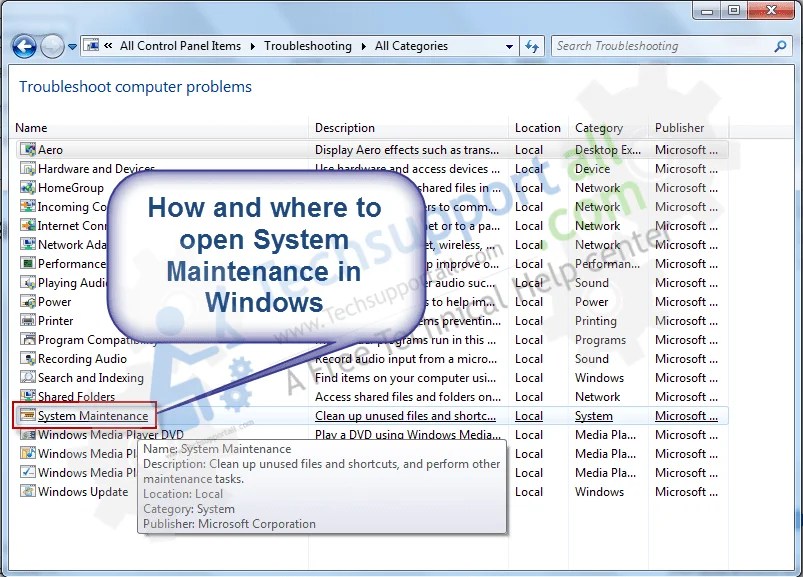
Task: Click the Printer troubleshooter icon
Action: point(27,320)
